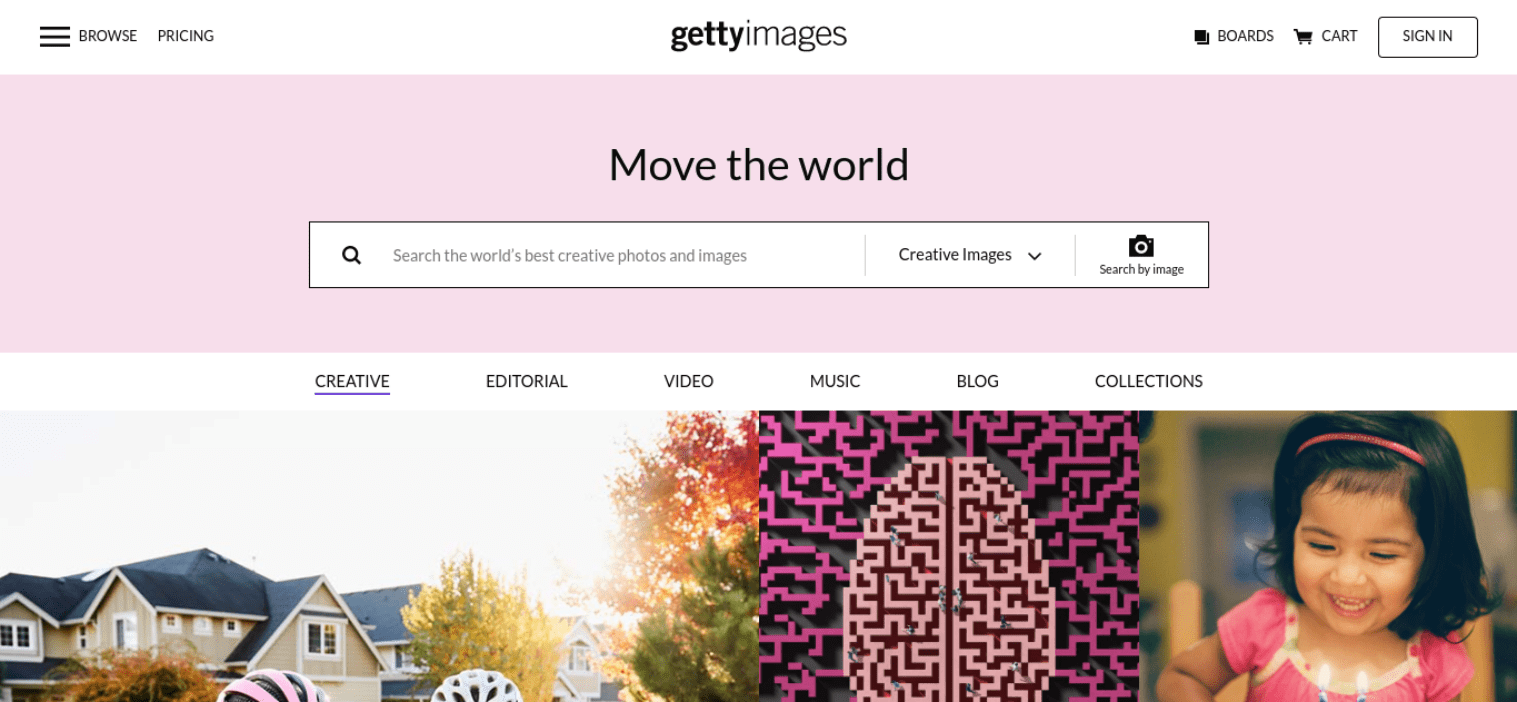Click the shopping cart icon
Viewport: 1517px width, 702px height.
(x=1303, y=37)
